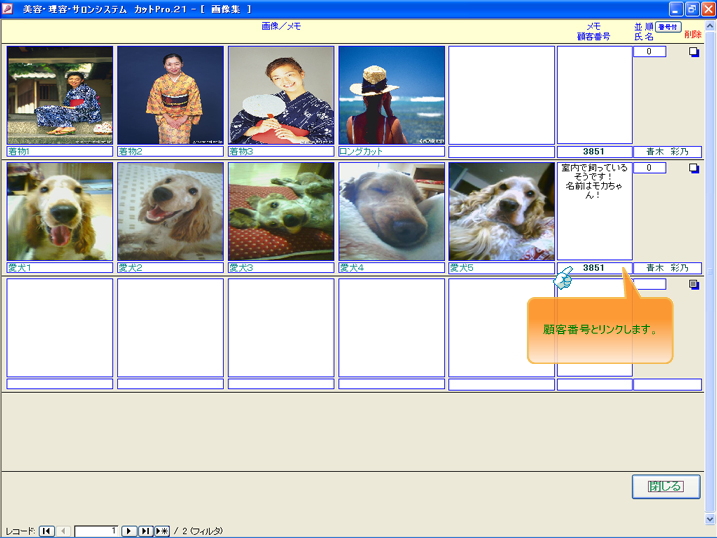
Task: Open the 着物3 photo thumbnail
Action: click(x=281, y=95)
